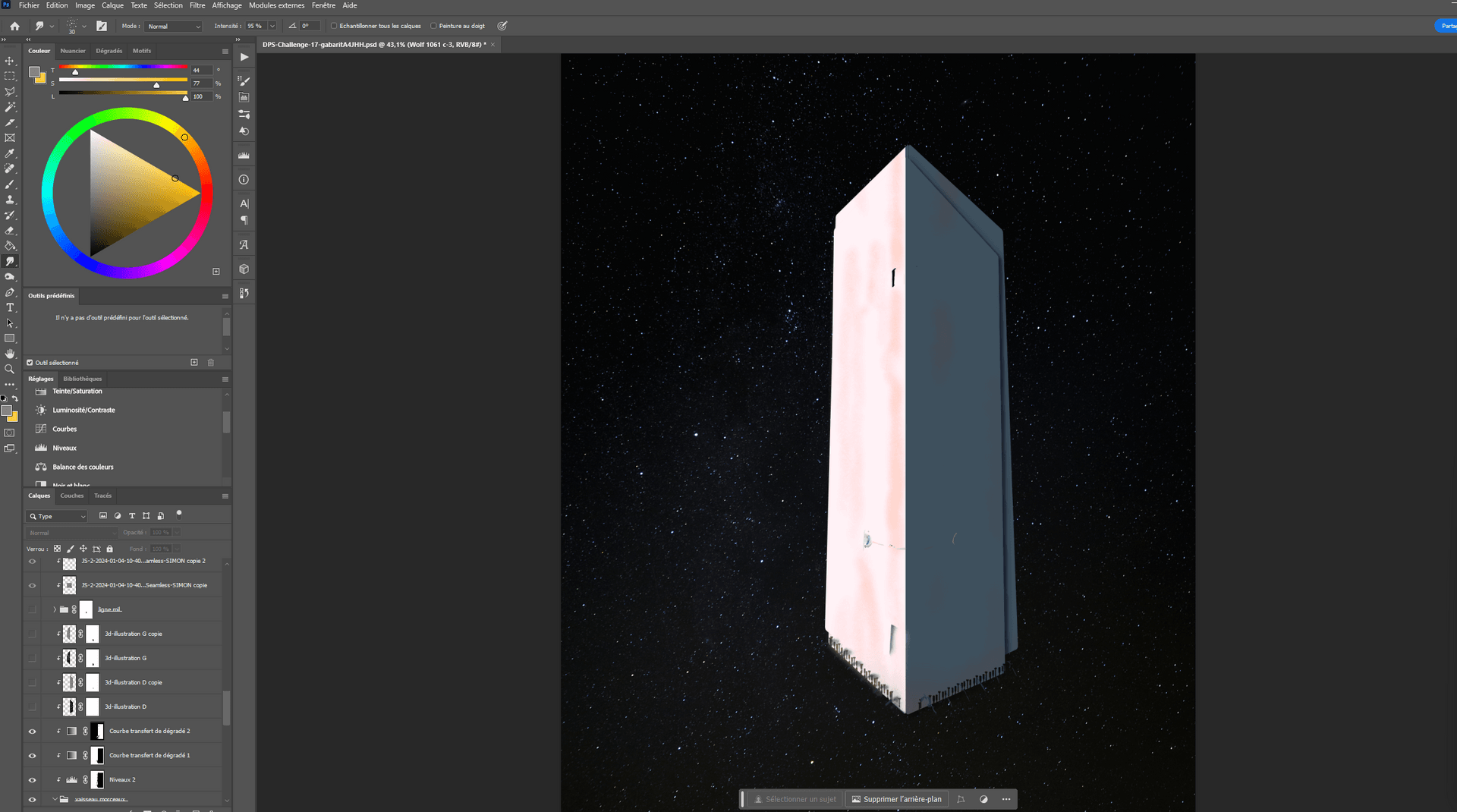Collapse the 'vaisseau morceaux' layer group
Image resolution: width=1457 pixels, height=812 pixels.
coord(55,799)
